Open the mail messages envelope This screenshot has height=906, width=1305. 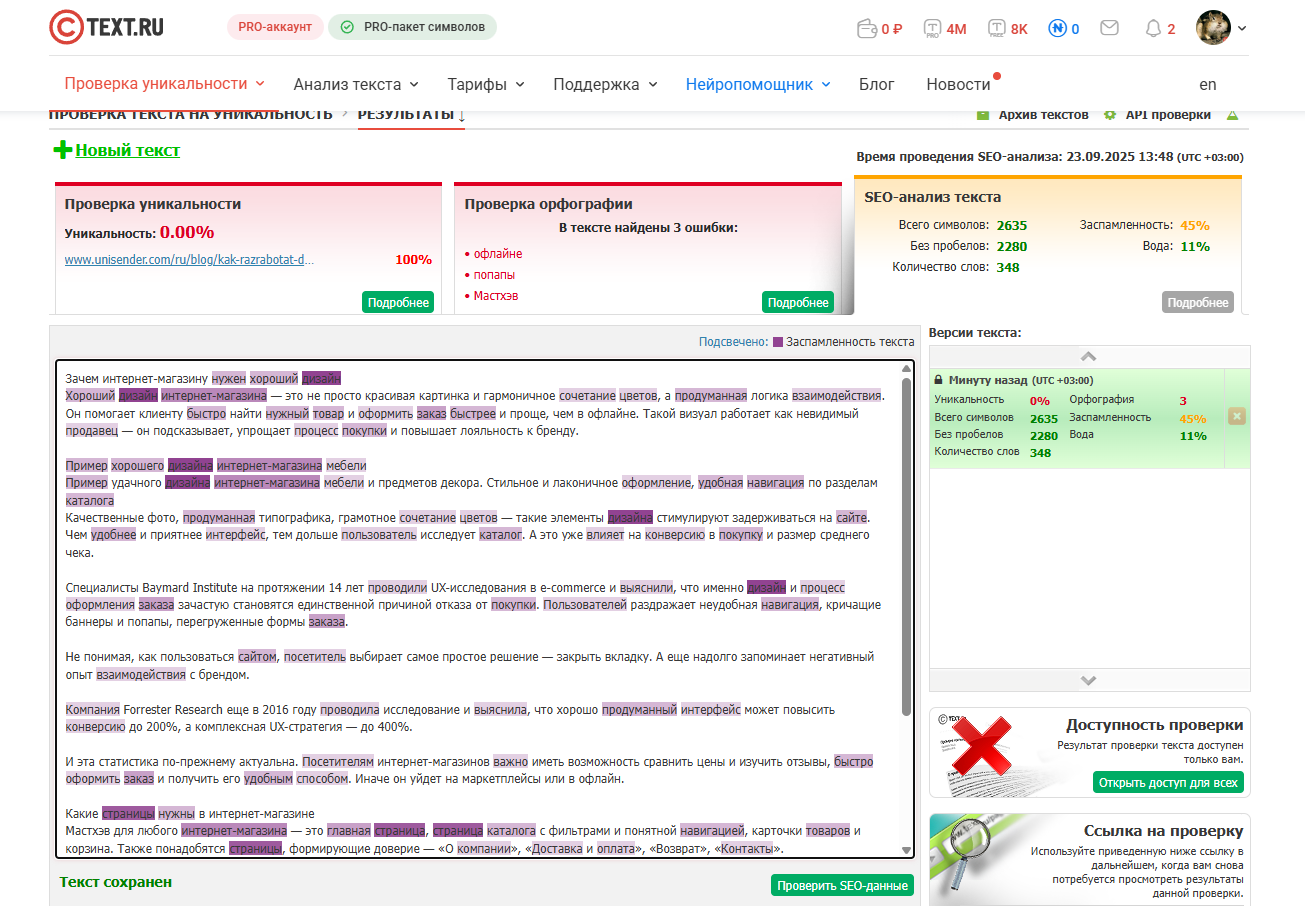(1109, 28)
